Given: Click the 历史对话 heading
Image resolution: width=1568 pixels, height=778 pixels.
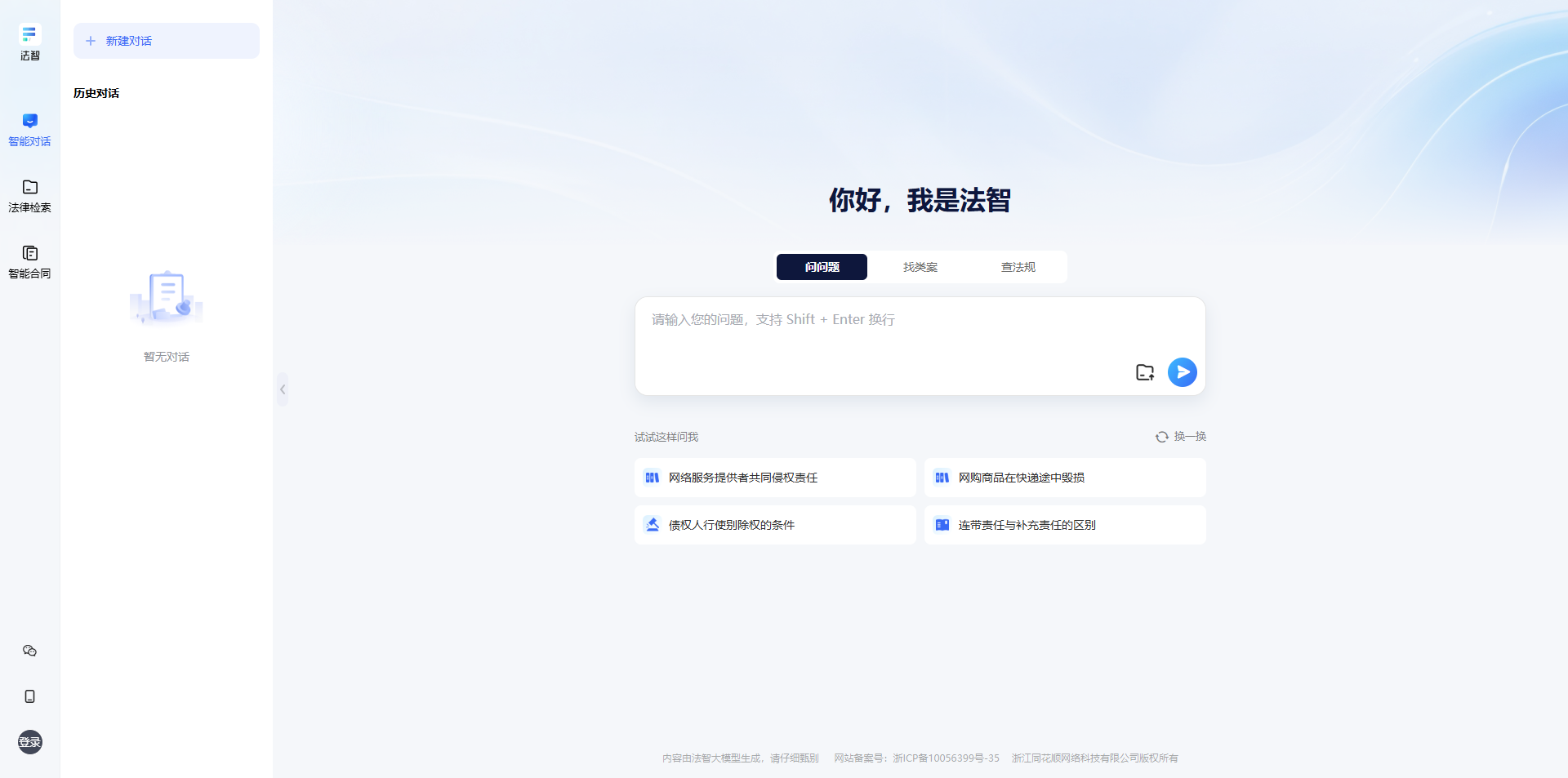Looking at the screenshot, I should pyautogui.click(x=96, y=93).
